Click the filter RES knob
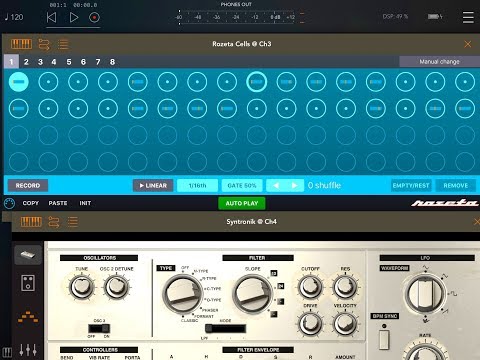Screen dimensions: 480x360 345,287
